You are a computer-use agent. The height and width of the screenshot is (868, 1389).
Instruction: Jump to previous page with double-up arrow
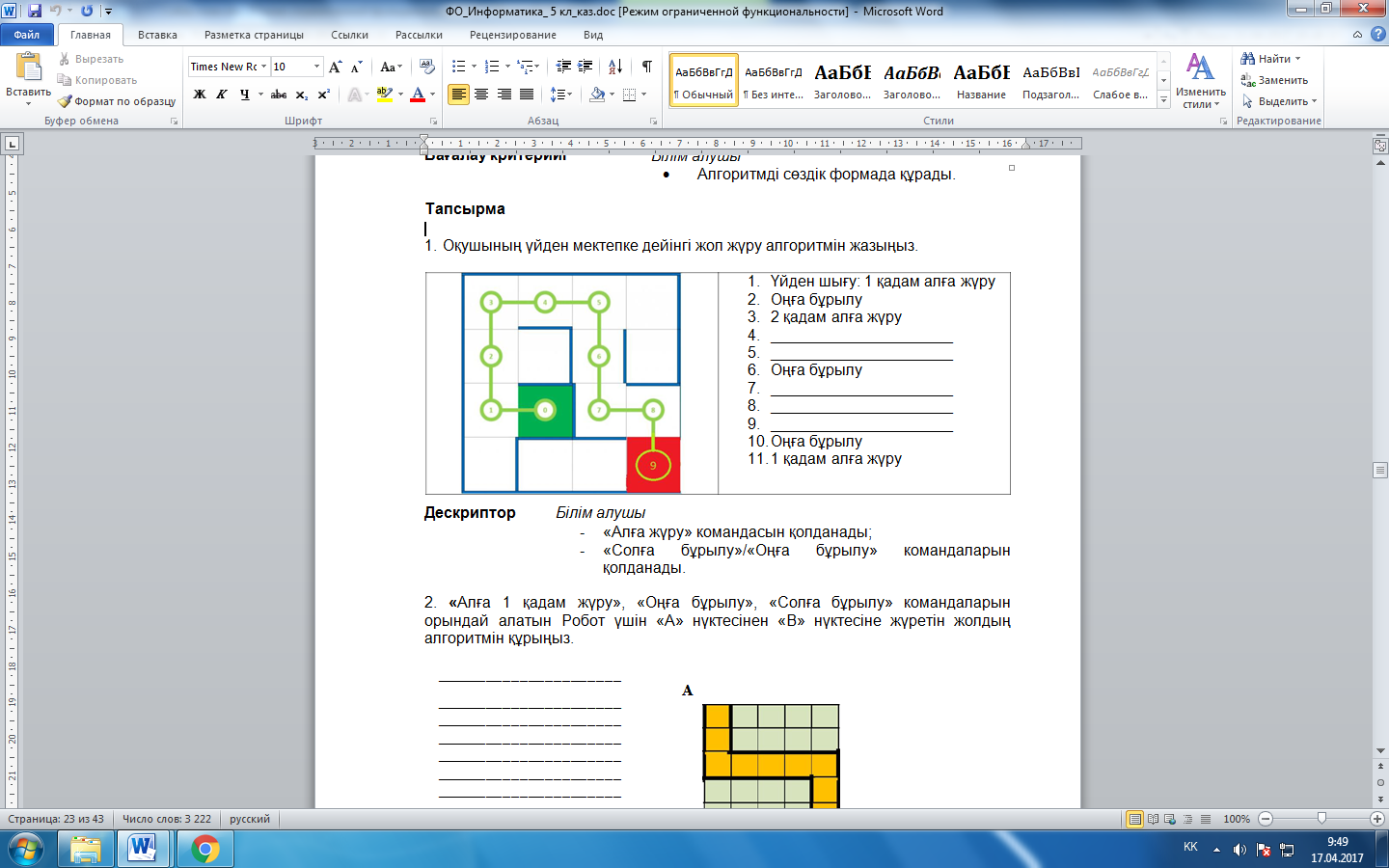click(1380, 768)
